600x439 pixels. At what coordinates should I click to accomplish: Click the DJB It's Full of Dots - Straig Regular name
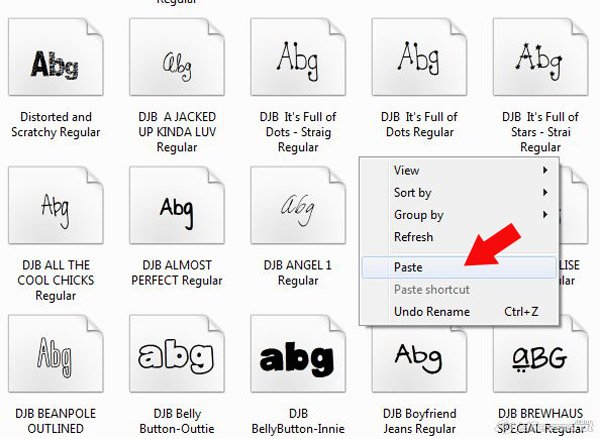[298, 132]
